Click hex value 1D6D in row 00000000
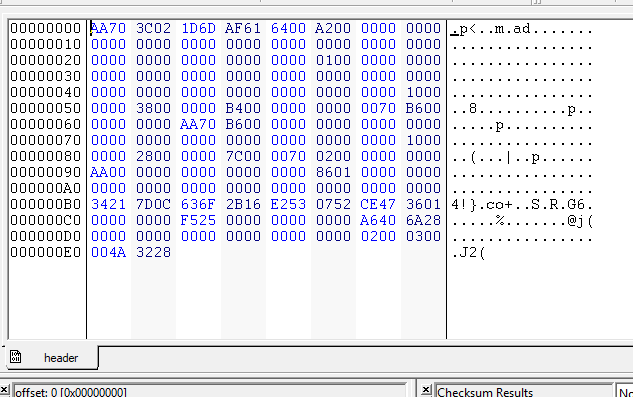 198,28
